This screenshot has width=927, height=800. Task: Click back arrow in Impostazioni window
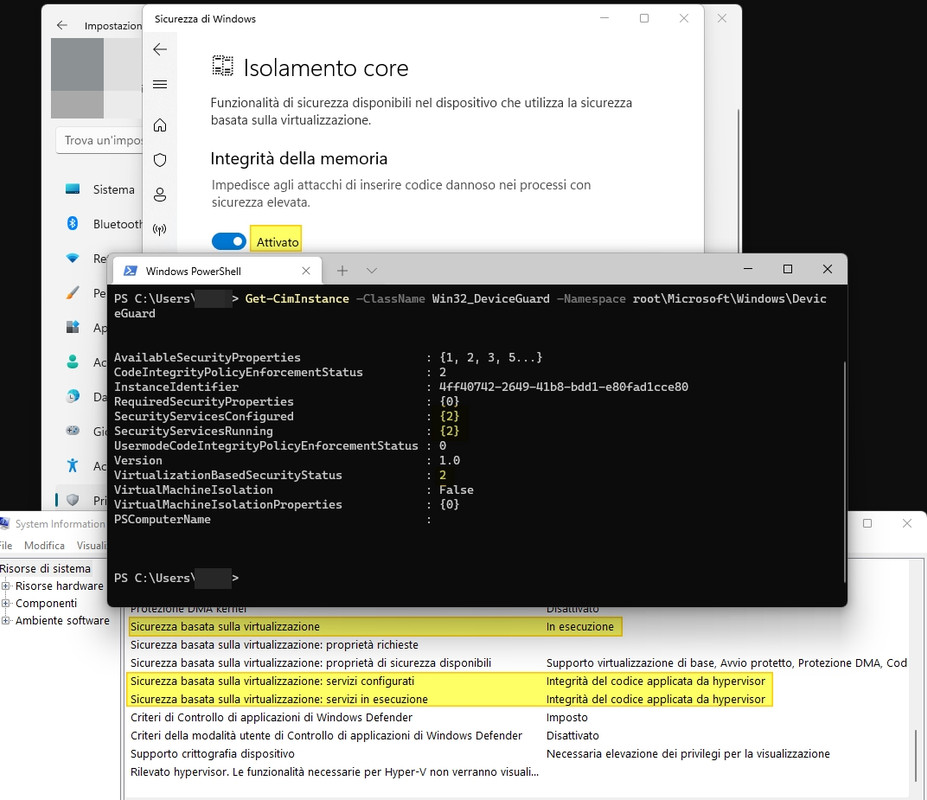click(x=62, y=25)
